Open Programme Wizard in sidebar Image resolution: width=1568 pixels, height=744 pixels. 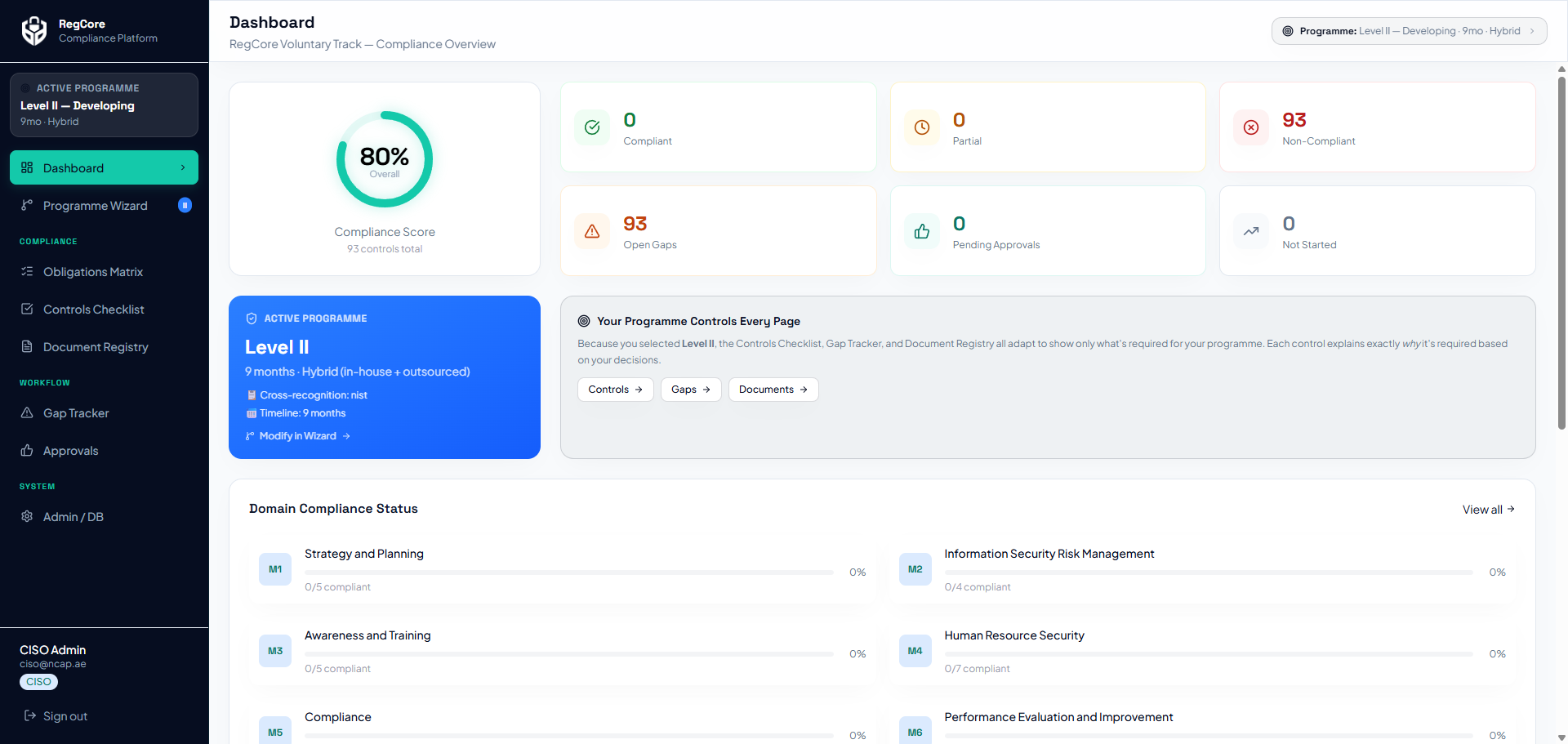point(104,205)
